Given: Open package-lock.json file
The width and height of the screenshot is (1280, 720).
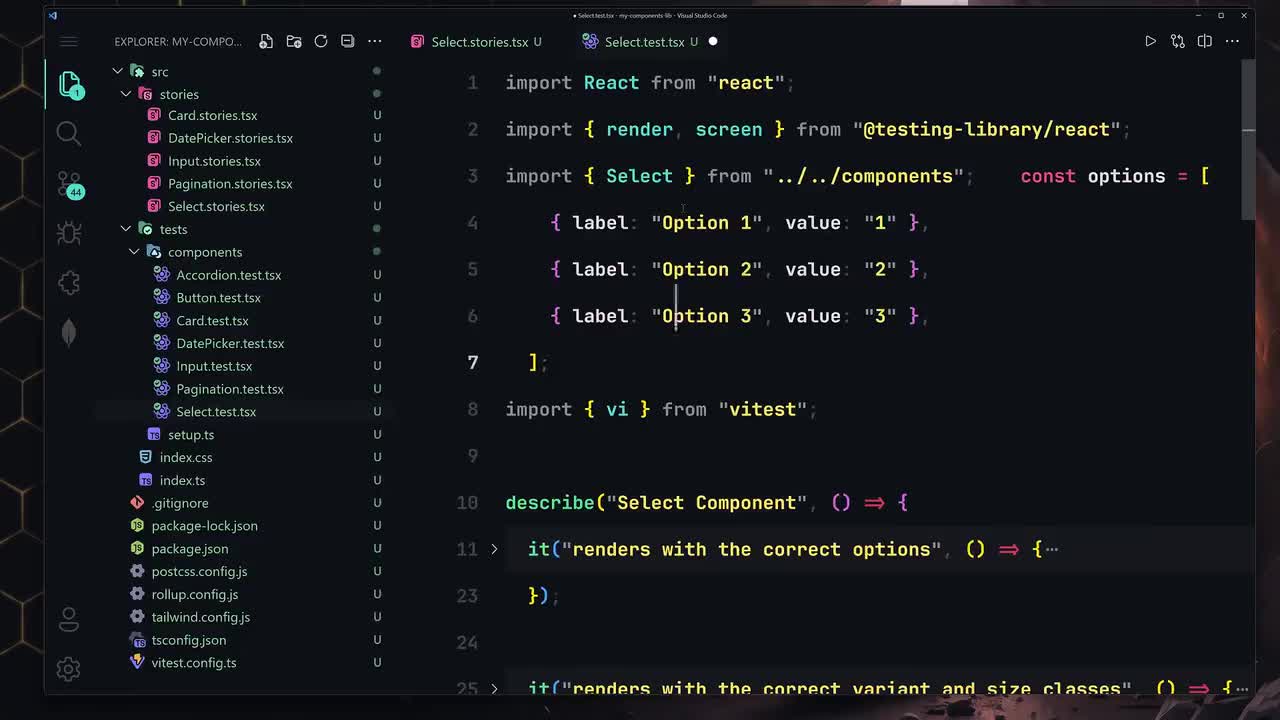Looking at the screenshot, I should 204,526.
